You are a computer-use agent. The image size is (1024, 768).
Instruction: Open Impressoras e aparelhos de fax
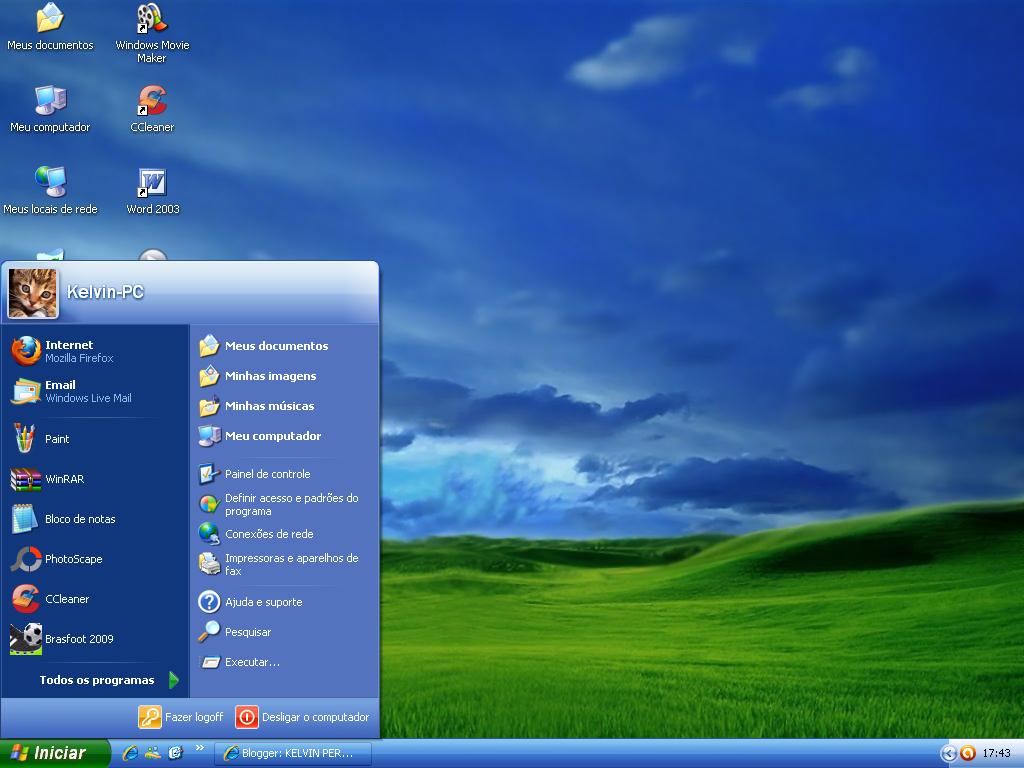285,564
